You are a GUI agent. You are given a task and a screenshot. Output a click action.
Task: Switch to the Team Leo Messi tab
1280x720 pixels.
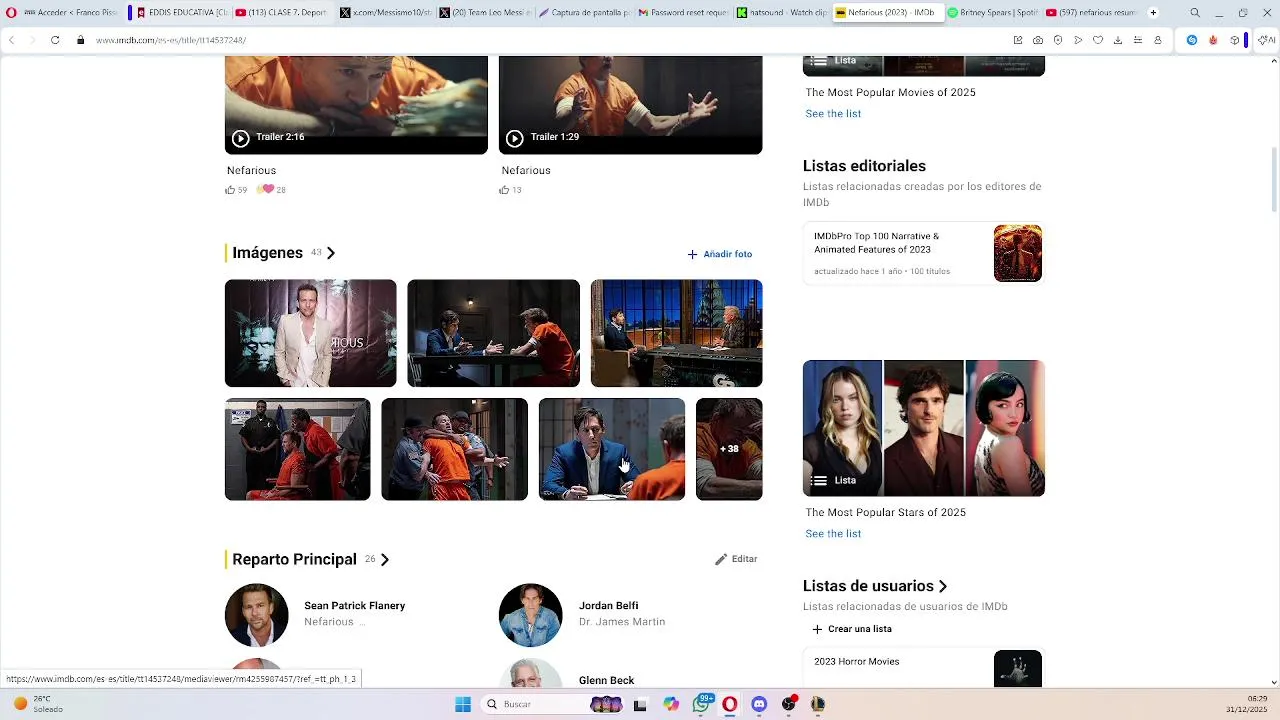pos(483,13)
